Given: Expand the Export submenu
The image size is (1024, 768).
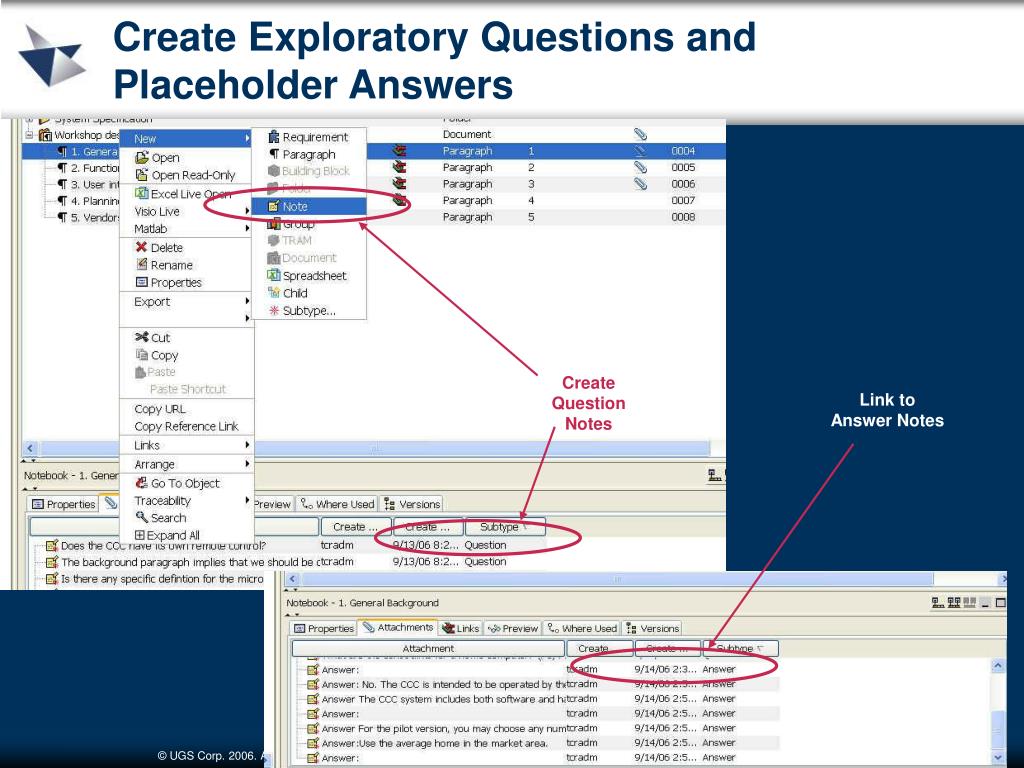Looking at the screenshot, I should 187,302.
